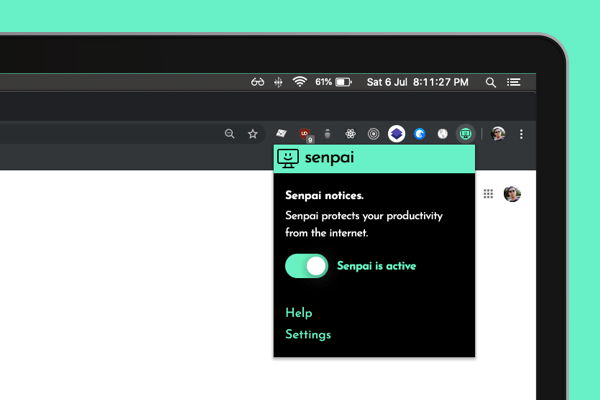Open the Chrome three-dot menu
Viewport: 600px width, 400px height.
[x=521, y=134]
